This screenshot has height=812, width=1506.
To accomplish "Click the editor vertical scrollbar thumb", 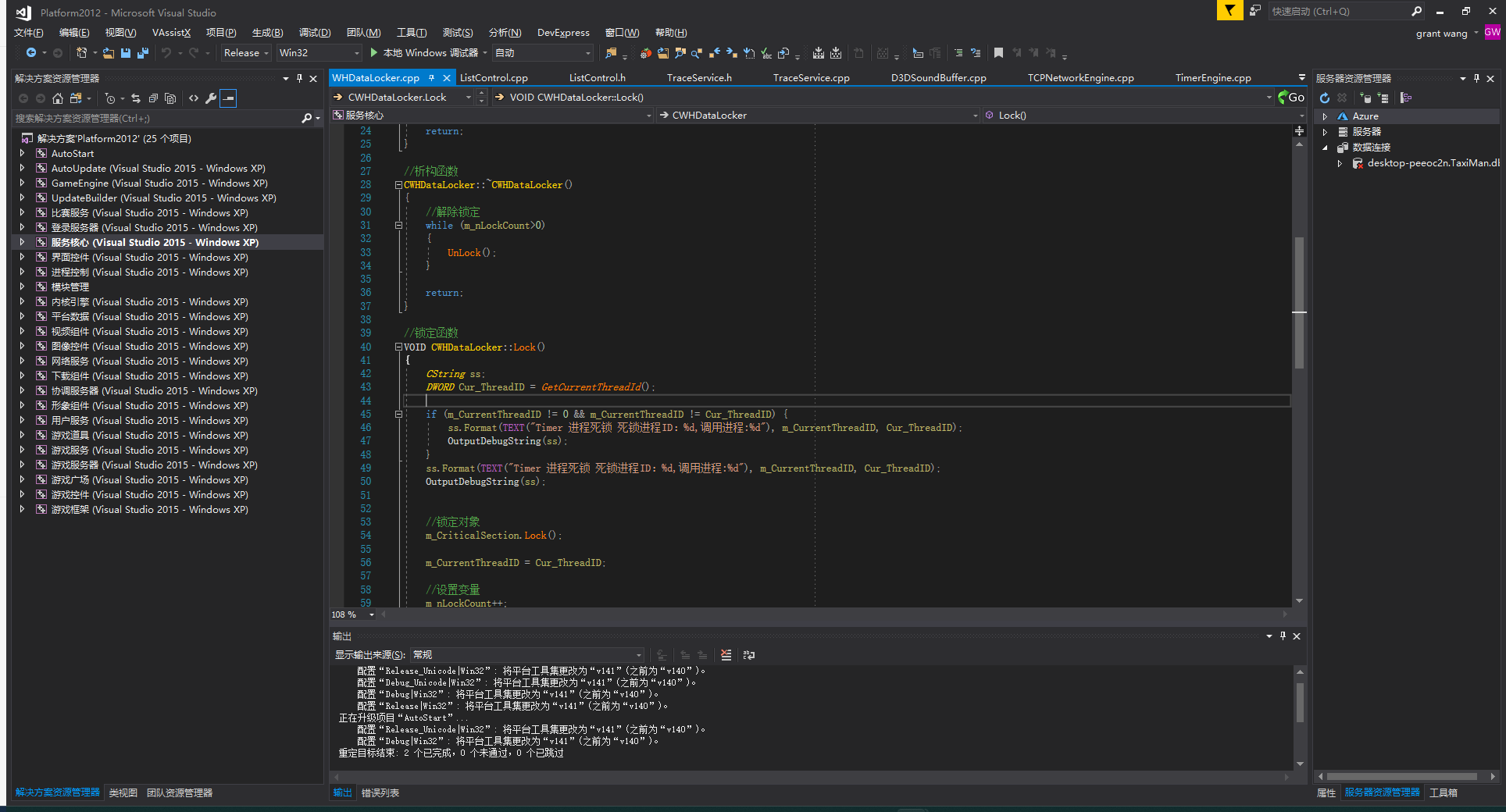I will pyautogui.click(x=1300, y=302).
